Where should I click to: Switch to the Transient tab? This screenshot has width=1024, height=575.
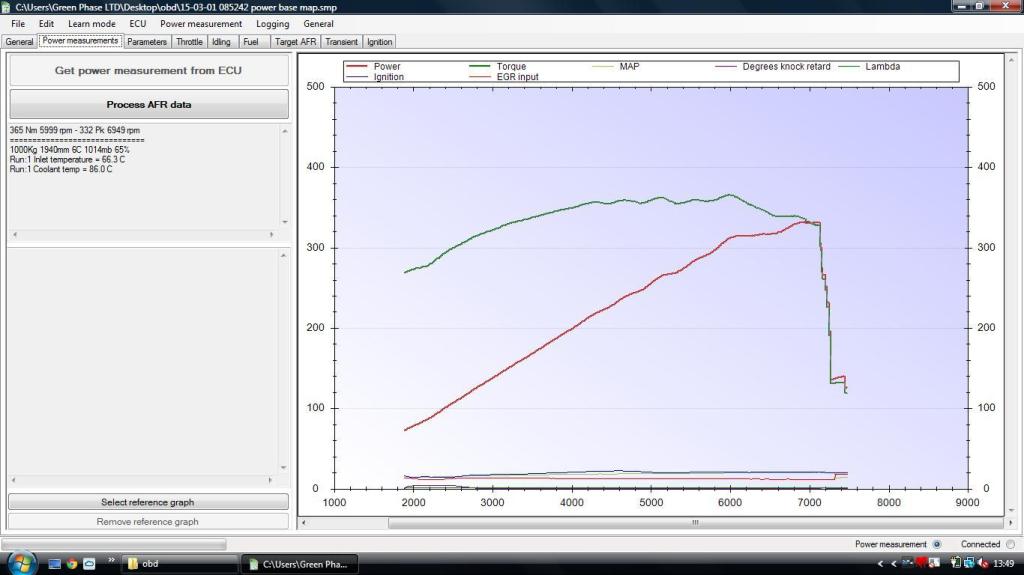point(342,42)
